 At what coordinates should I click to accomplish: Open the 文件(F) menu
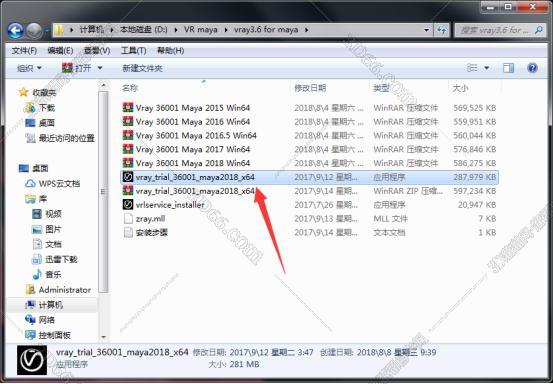tap(24, 51)
